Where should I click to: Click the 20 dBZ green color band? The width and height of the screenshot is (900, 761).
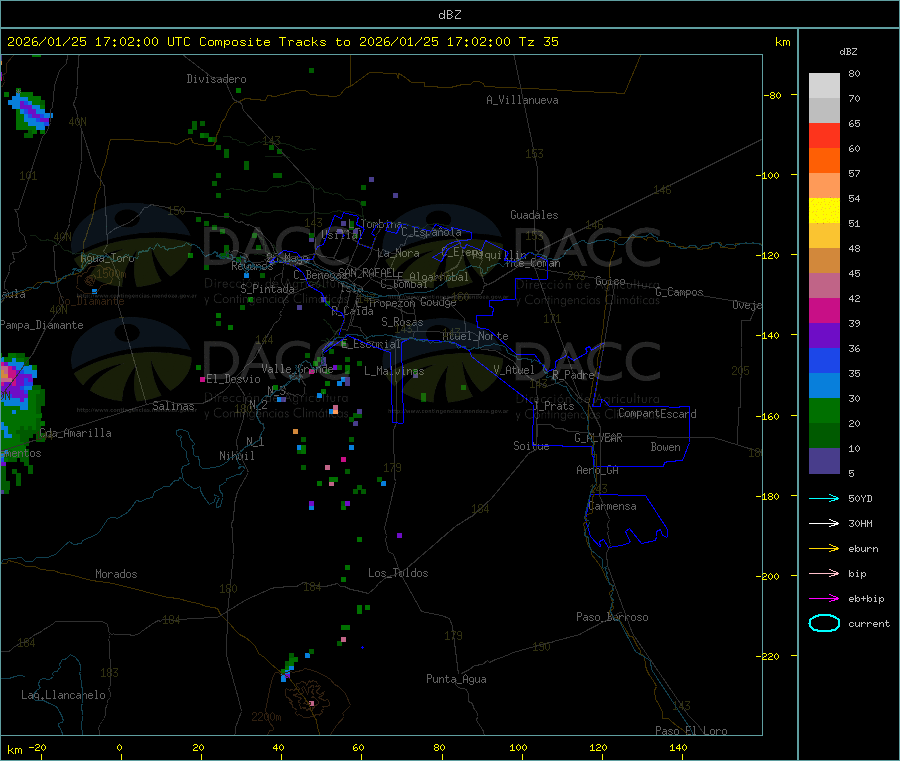824,410
